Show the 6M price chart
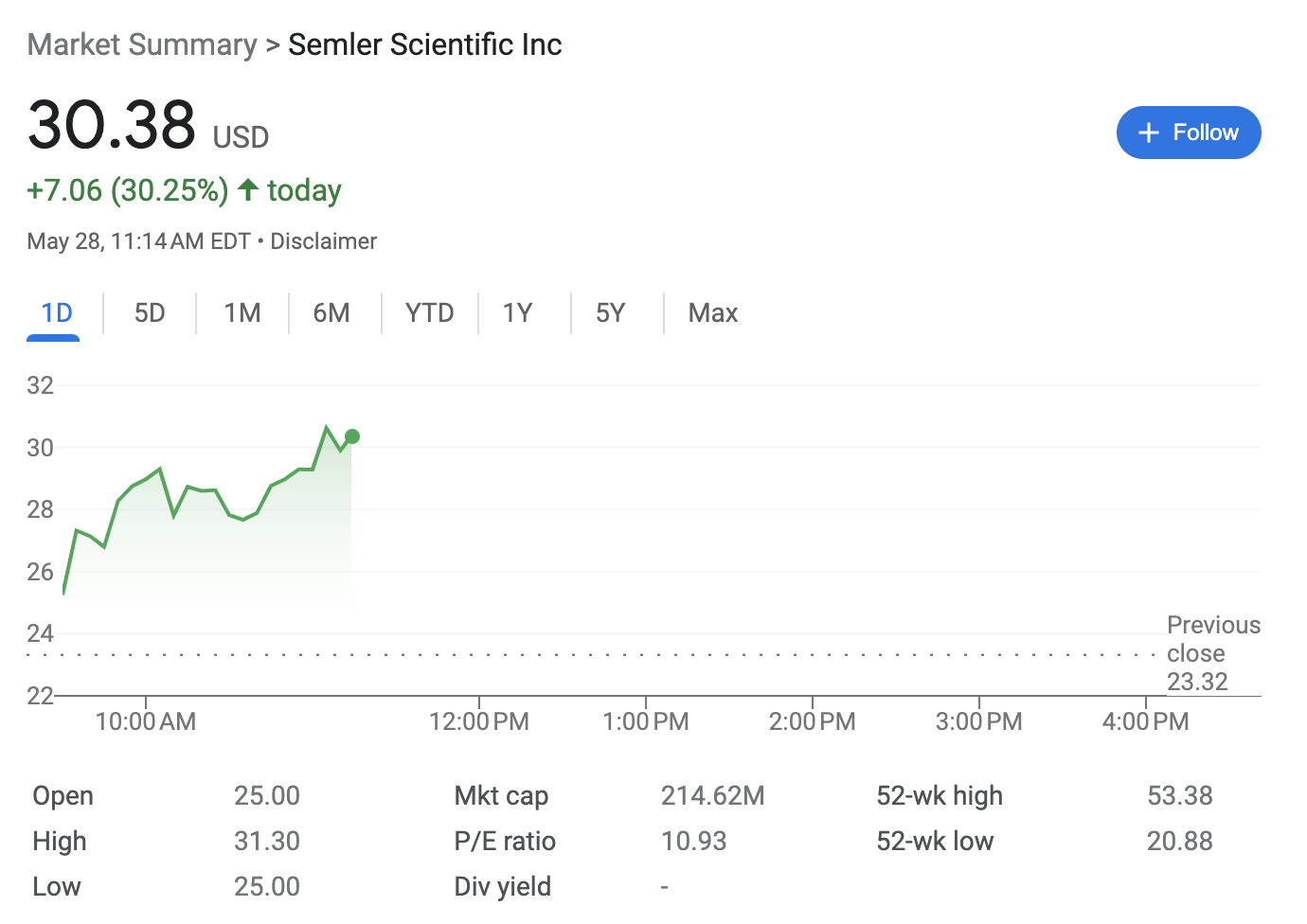This screenshot has width=1307, height=924. [331, 313]
